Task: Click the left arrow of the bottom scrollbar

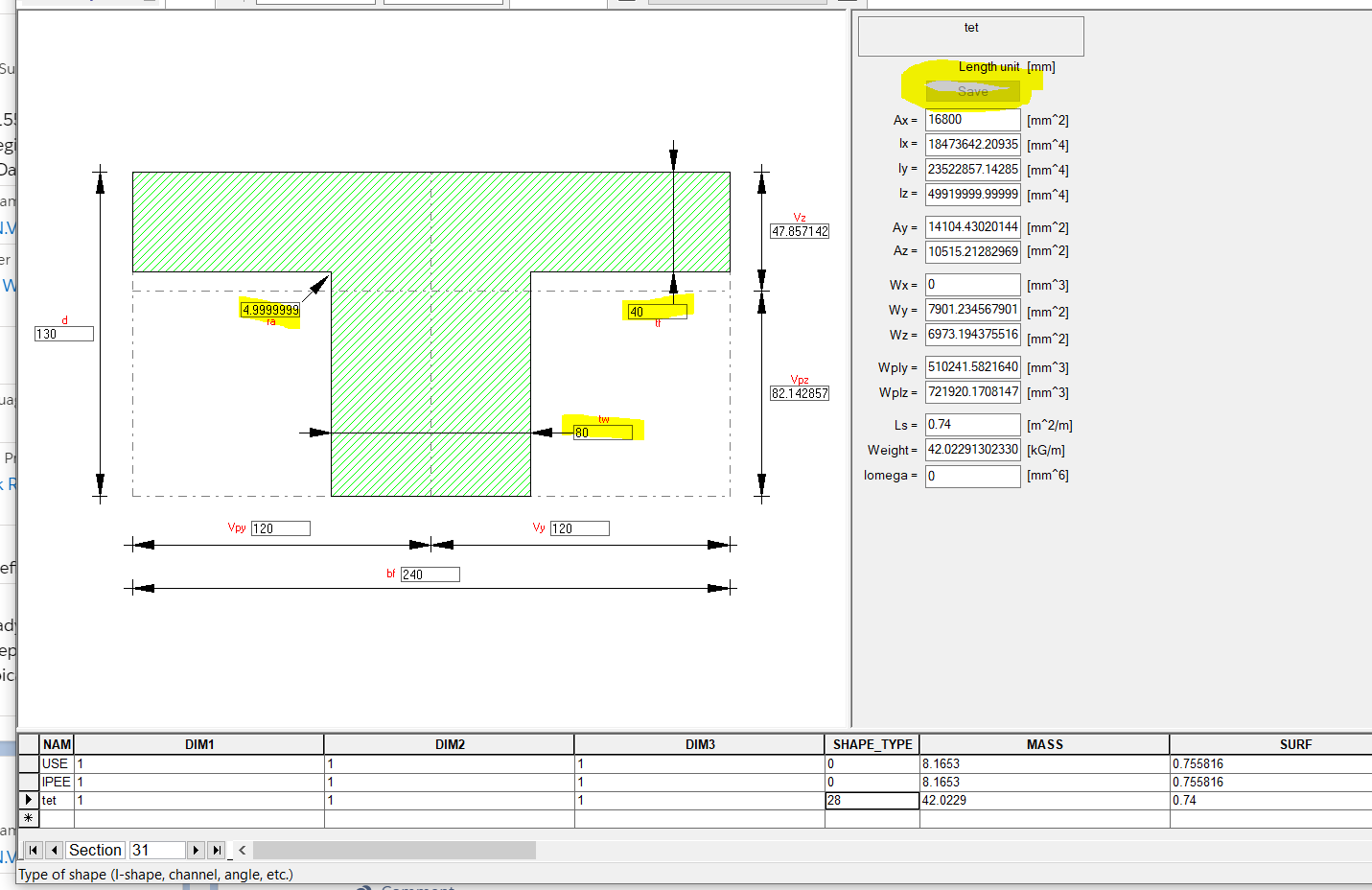Action: tap(242, 850)
